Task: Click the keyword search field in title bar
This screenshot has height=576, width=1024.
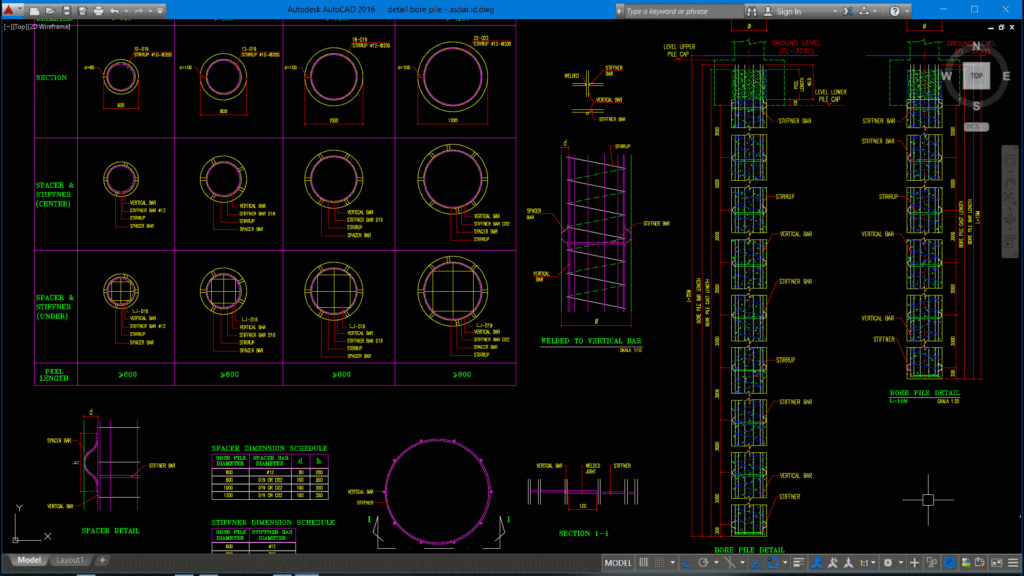Action: pyautogui.click(x=666, y=10)
